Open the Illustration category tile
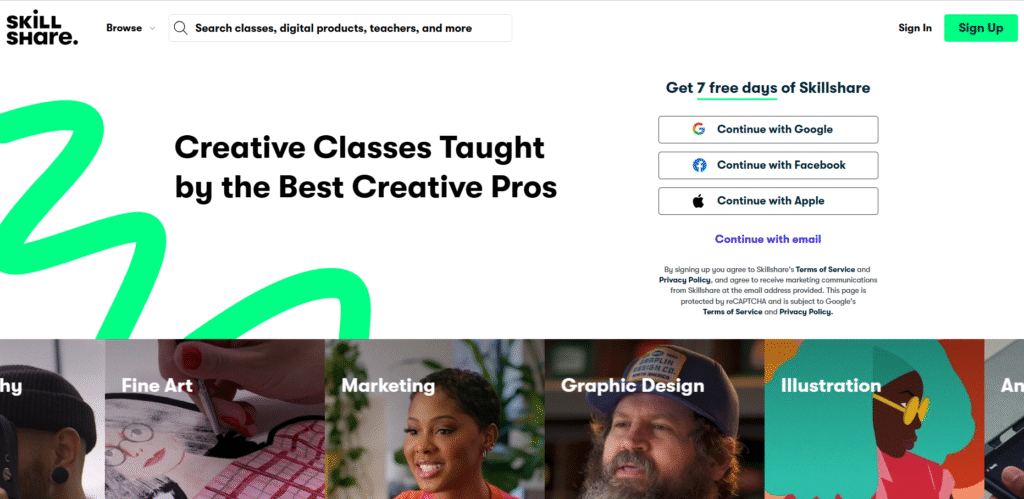Screen dimensions: 1024x499 874,419
